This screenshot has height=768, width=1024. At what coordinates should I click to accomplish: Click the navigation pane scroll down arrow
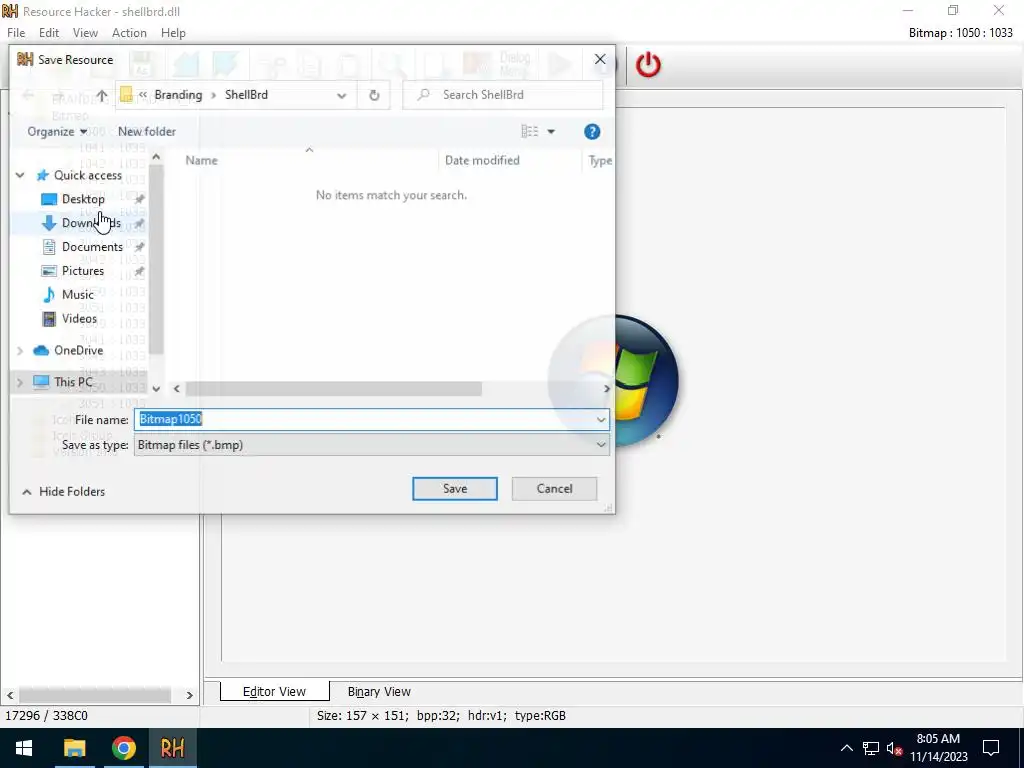pos(156,389)
